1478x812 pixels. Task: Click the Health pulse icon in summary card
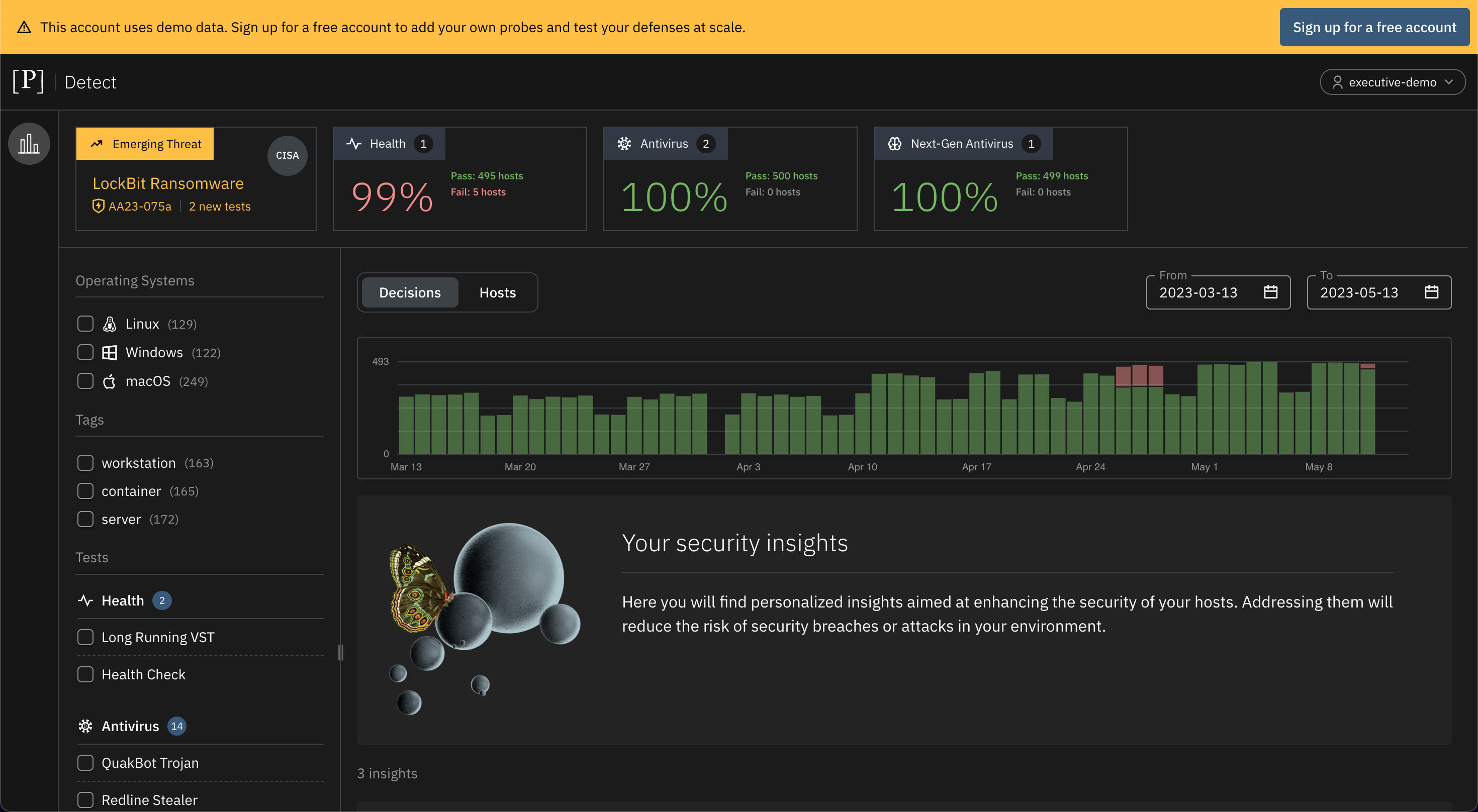pyautogui.click(x=354, y=144)
